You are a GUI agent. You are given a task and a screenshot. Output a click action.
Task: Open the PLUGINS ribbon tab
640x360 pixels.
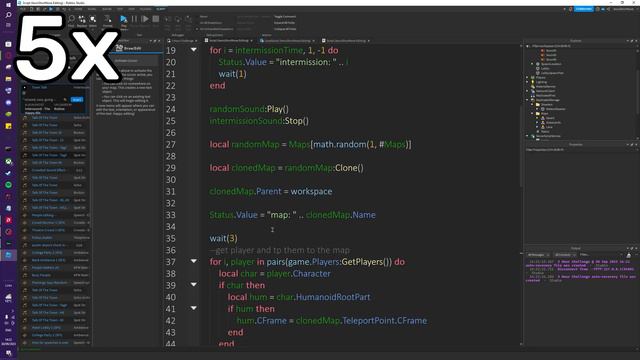(145, 9)
